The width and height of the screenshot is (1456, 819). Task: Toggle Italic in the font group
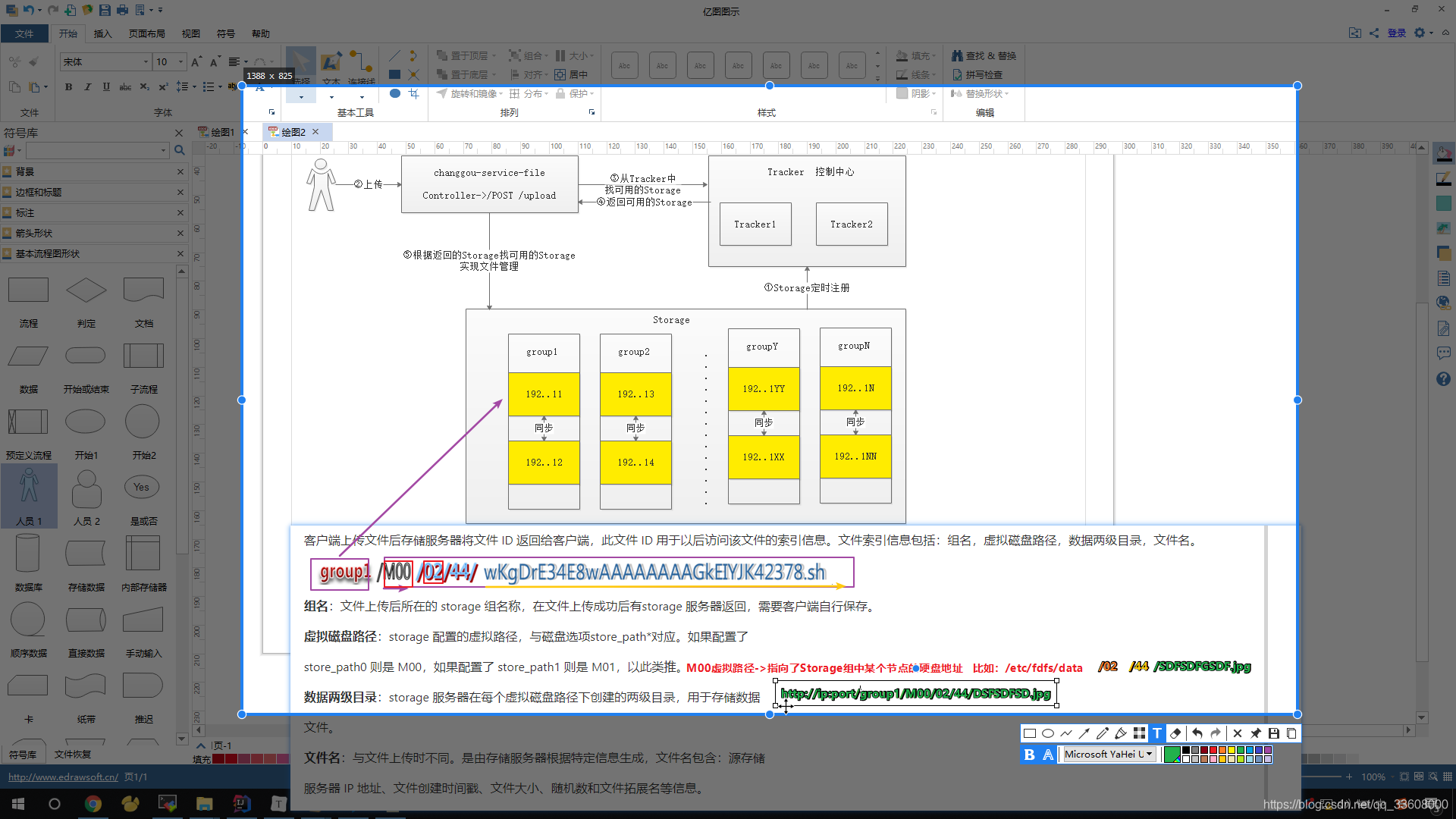(87, 86)
